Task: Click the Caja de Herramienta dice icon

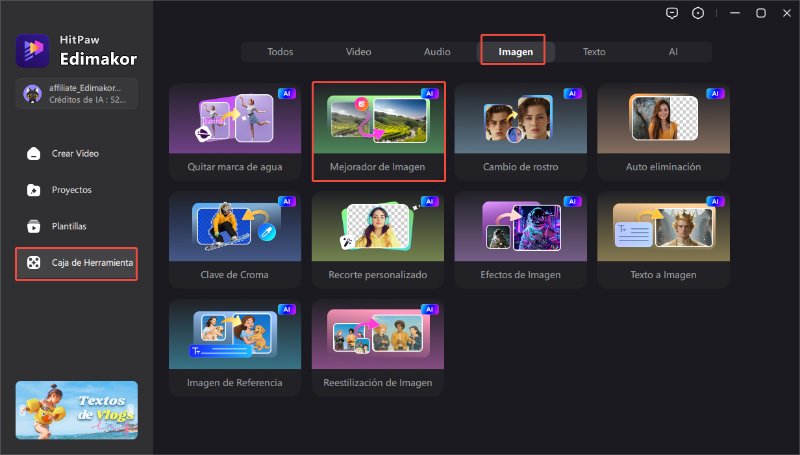Action: pyautogui.click(x=34, y=263)
